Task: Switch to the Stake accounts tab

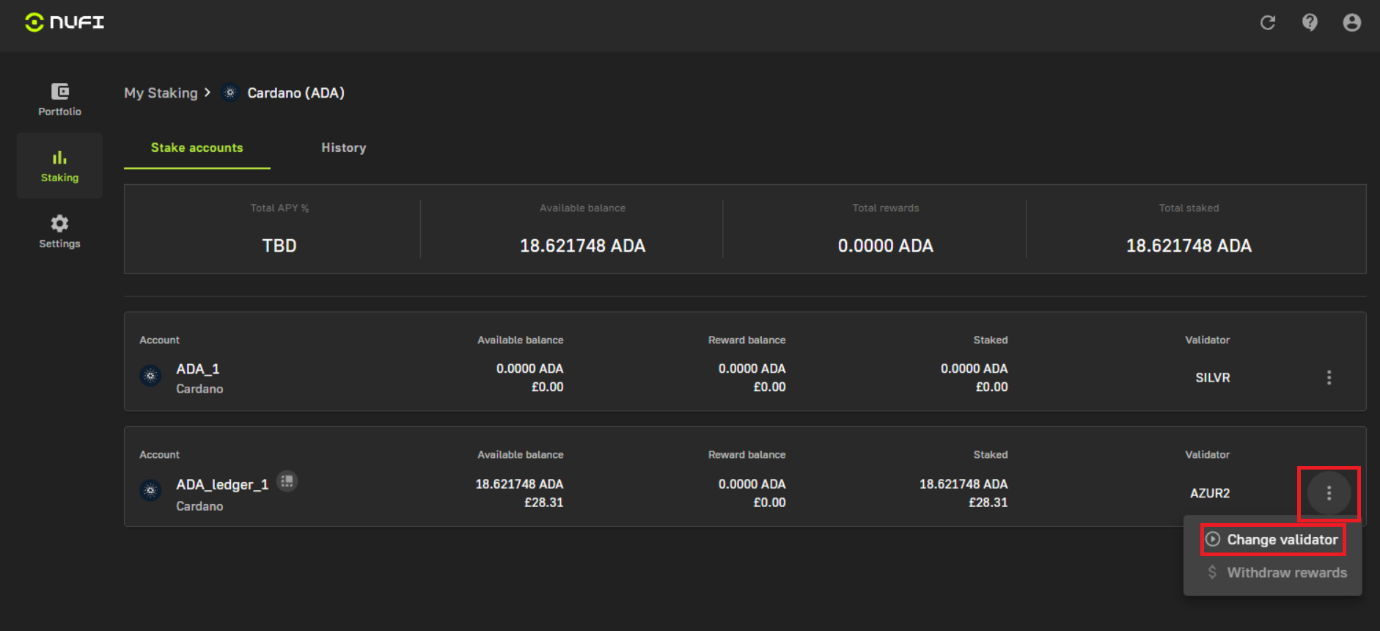Action: [197, 148]
